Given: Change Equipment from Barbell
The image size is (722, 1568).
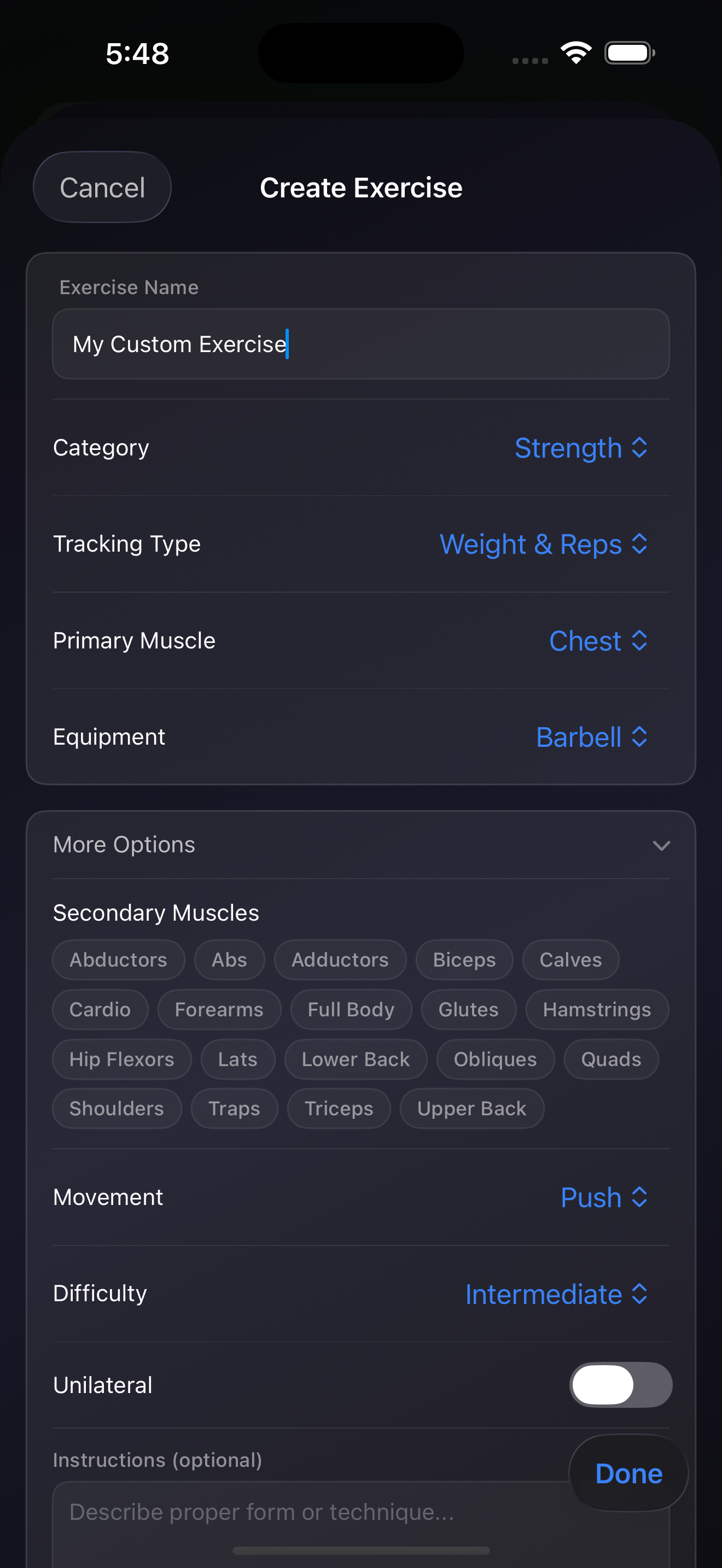Looking at the screenshot, I should [x=592, y=736].
